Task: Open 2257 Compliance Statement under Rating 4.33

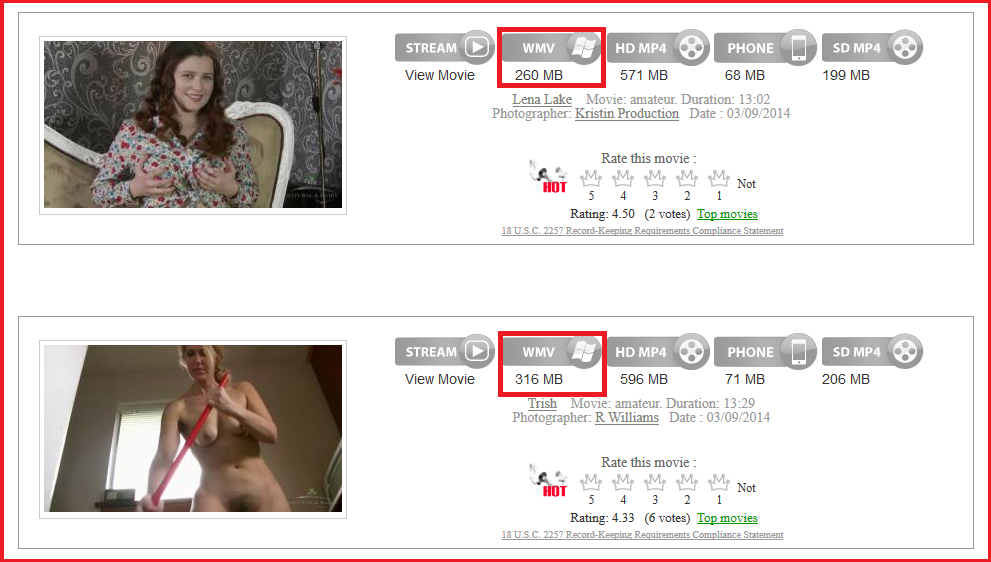Action: [x=642, y=535]
